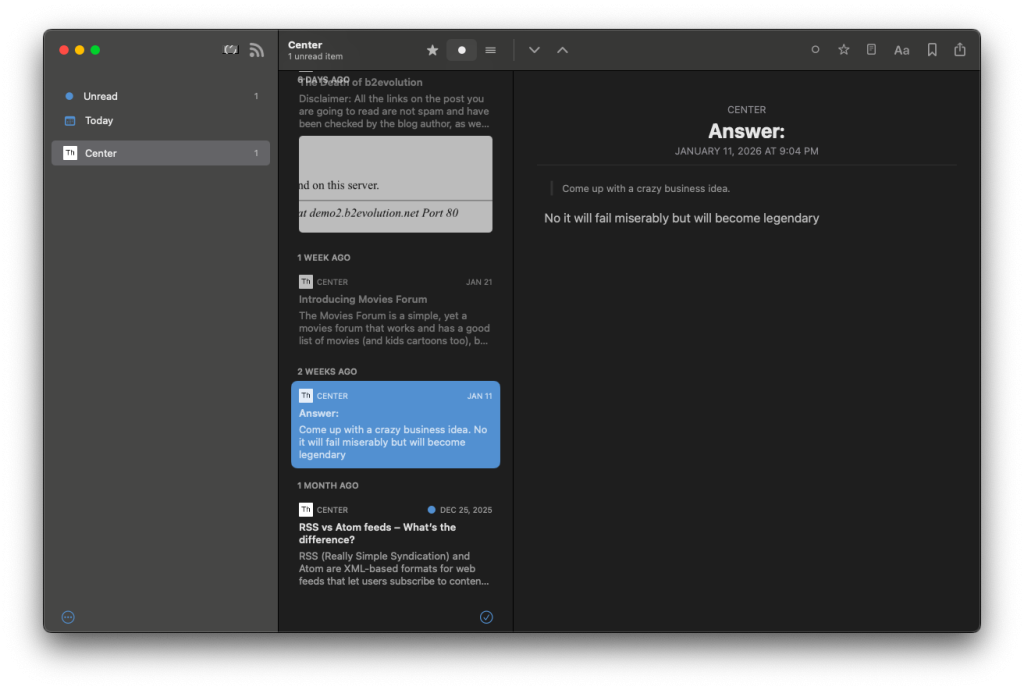Open the Reader View document icon
1024x690 pixels.
pos(871,50)
